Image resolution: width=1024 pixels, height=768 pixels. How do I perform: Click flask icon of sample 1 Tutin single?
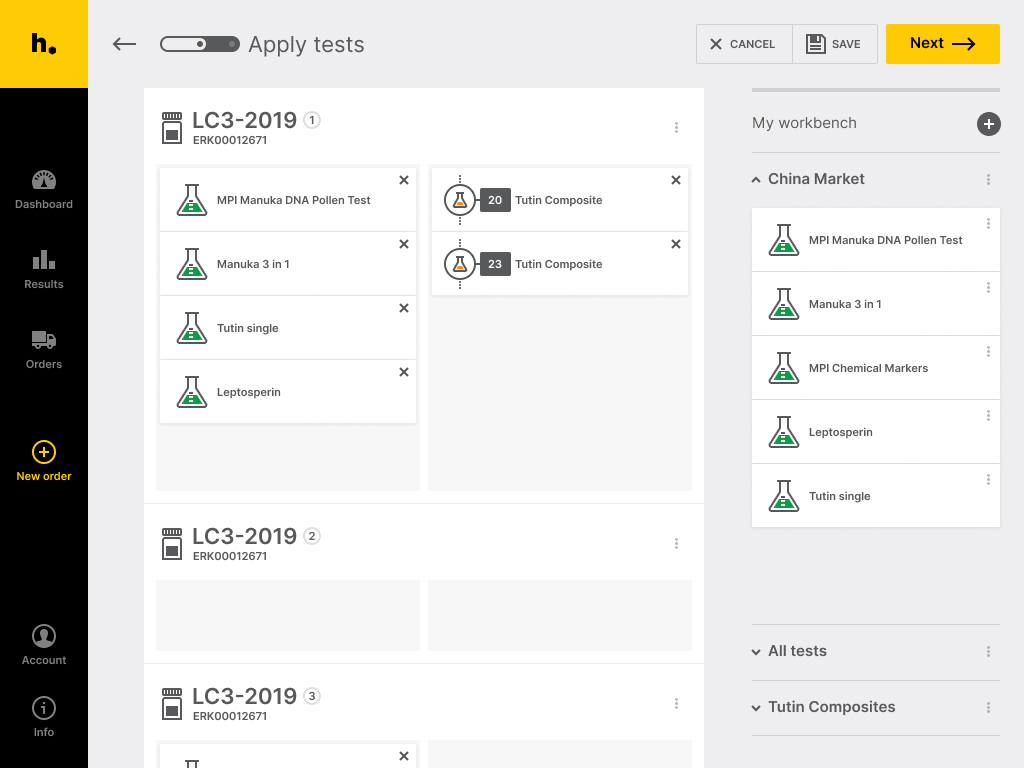pyautogui.click(x=192, y=328)
